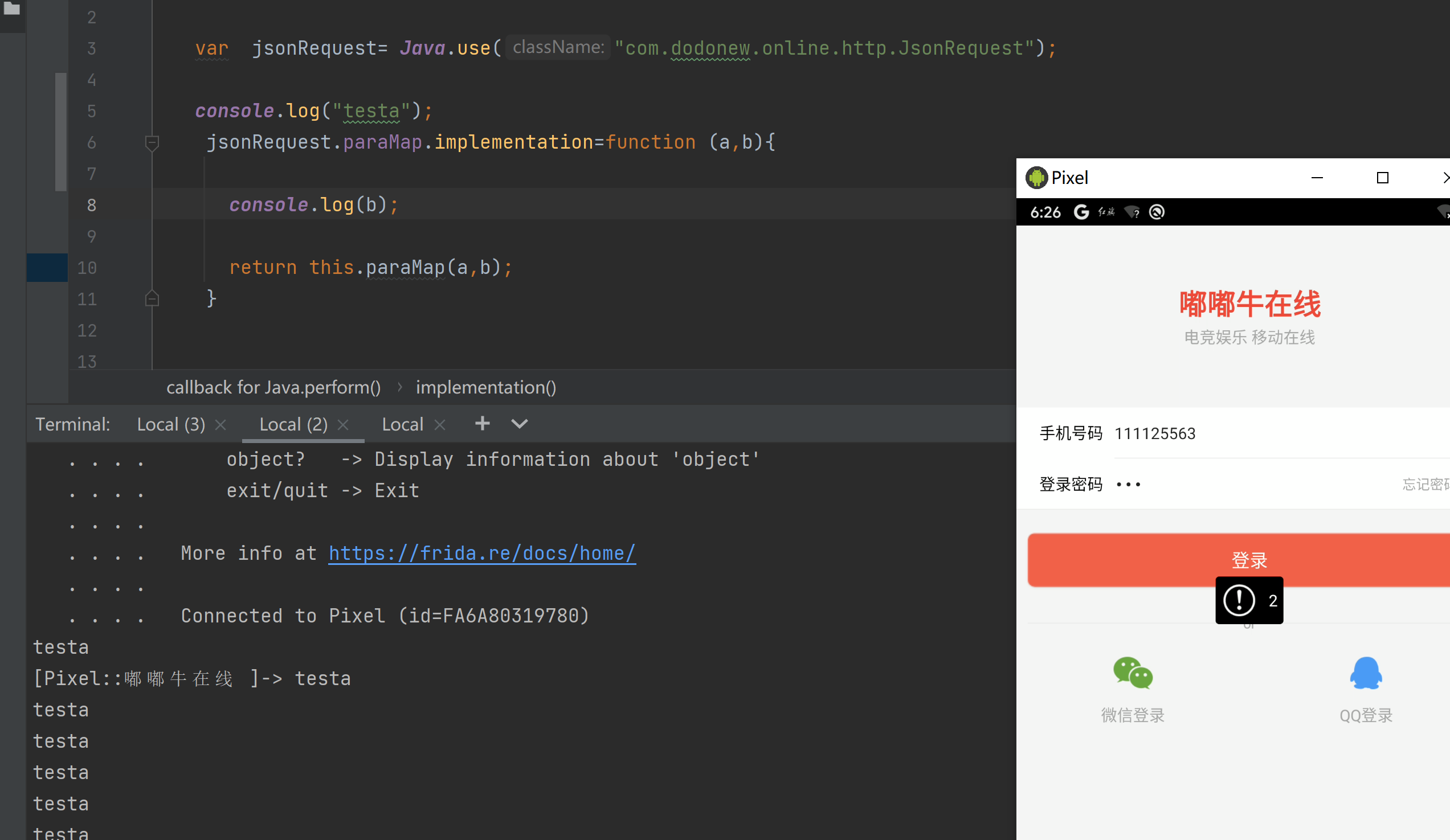
Task: Click the exclamation notification badge
Action: pyautogui.click(x=1249, y=600)
